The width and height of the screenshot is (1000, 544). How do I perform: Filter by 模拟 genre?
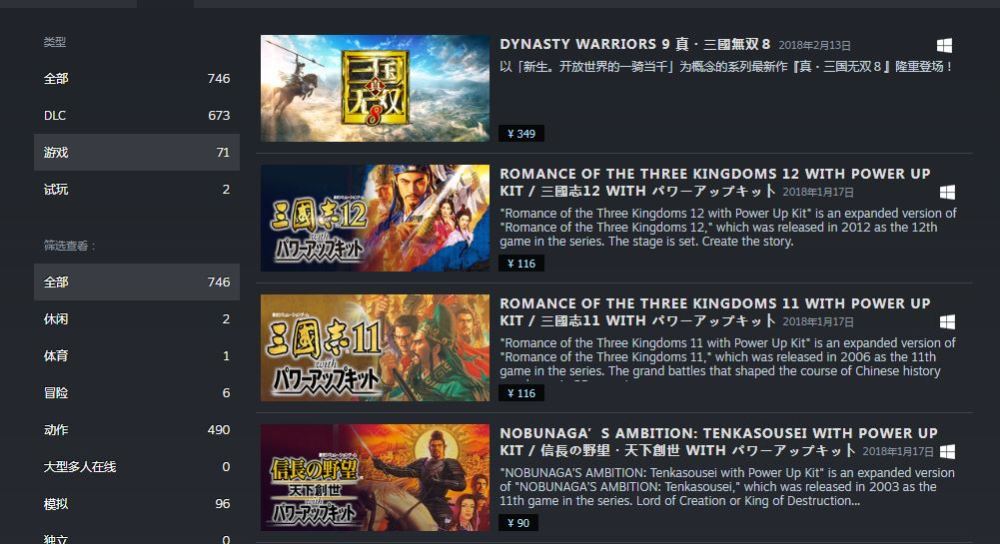point(136,504)
